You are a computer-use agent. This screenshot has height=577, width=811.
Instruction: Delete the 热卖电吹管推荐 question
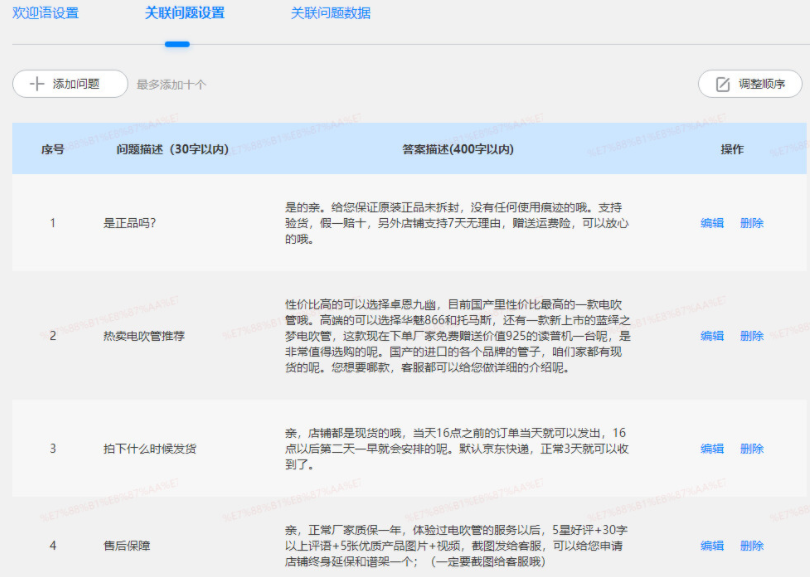click(750, 336)
